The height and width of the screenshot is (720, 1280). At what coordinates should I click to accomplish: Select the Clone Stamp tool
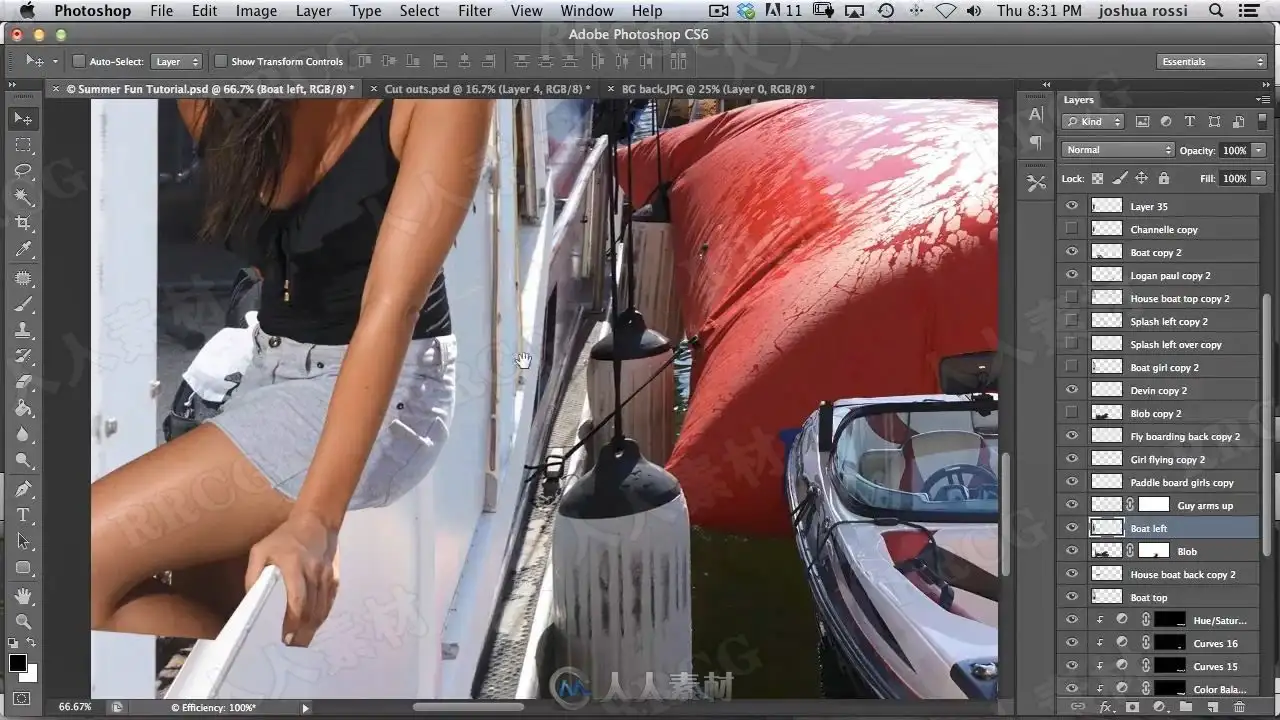23,329
